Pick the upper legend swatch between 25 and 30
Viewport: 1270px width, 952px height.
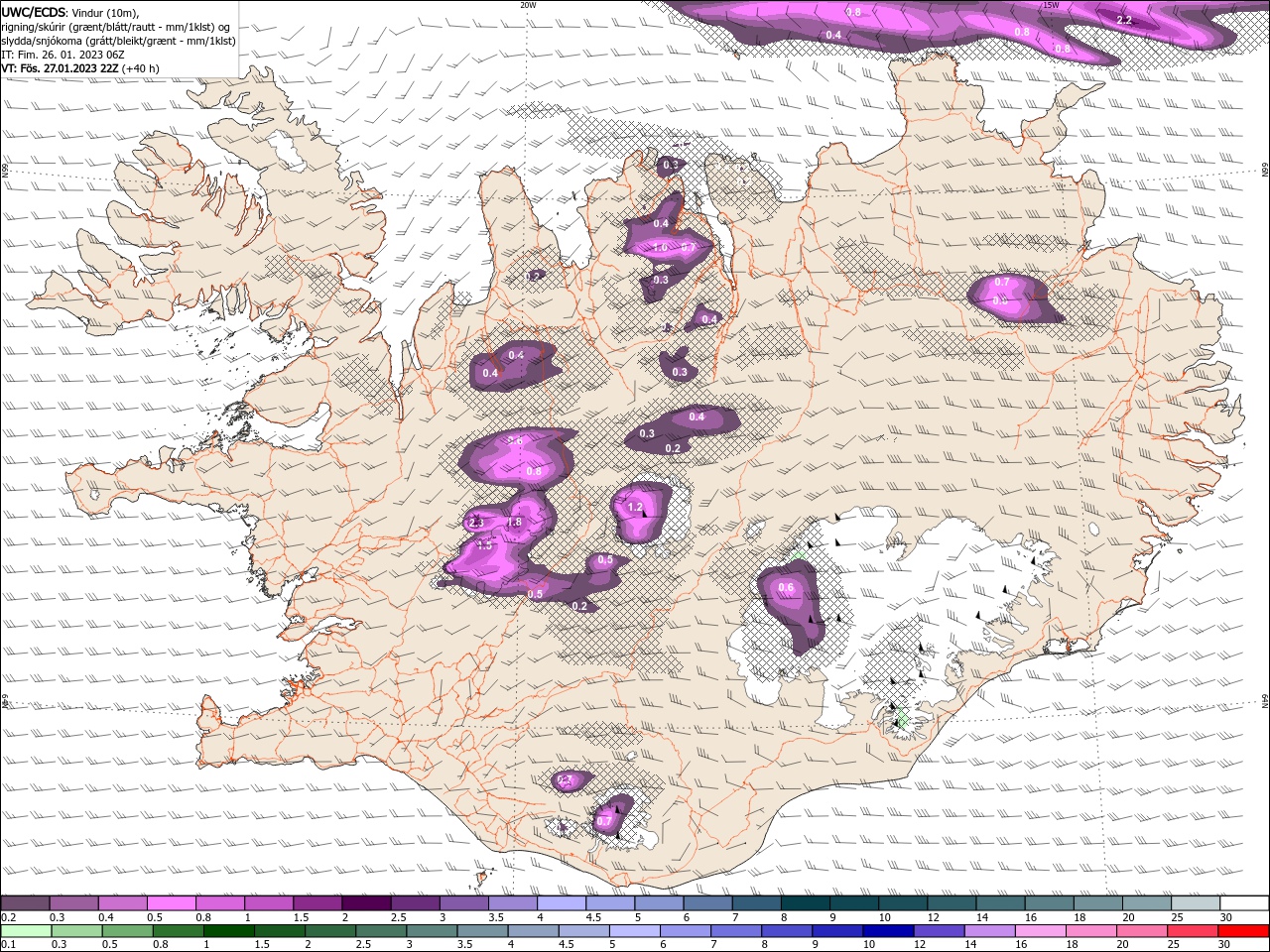[x=1197, y=903]
